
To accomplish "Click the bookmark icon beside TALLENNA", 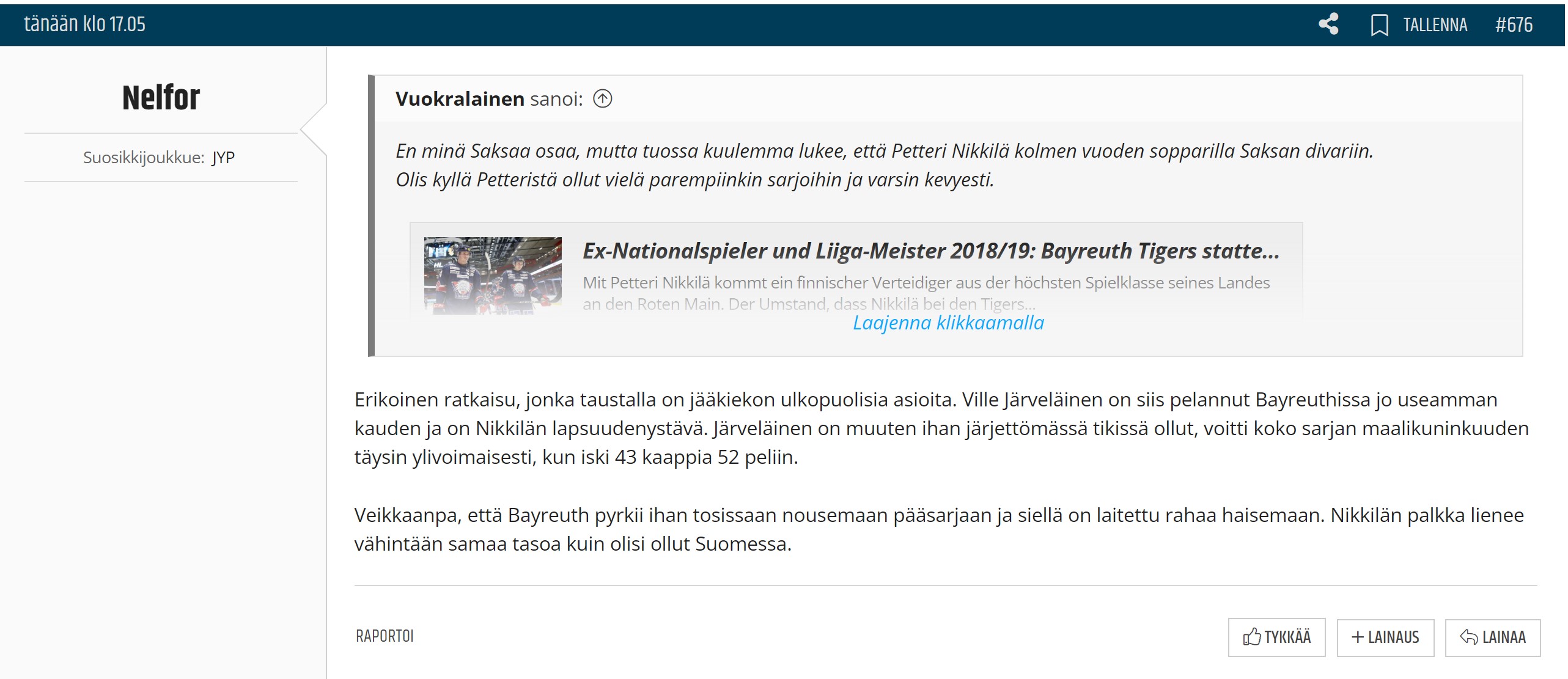I will click(x=1378, y=25).
